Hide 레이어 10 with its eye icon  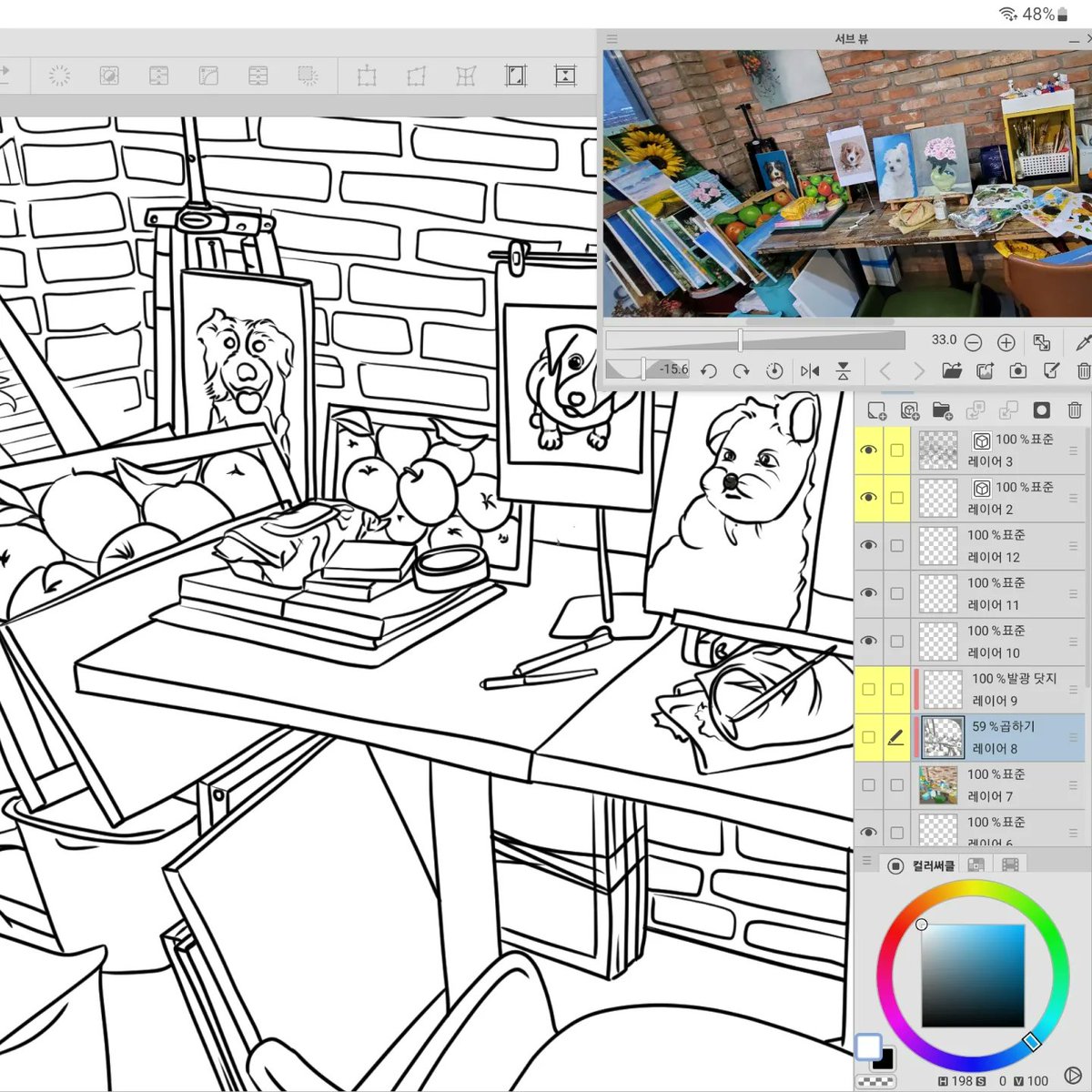click(x=868, y=641)
